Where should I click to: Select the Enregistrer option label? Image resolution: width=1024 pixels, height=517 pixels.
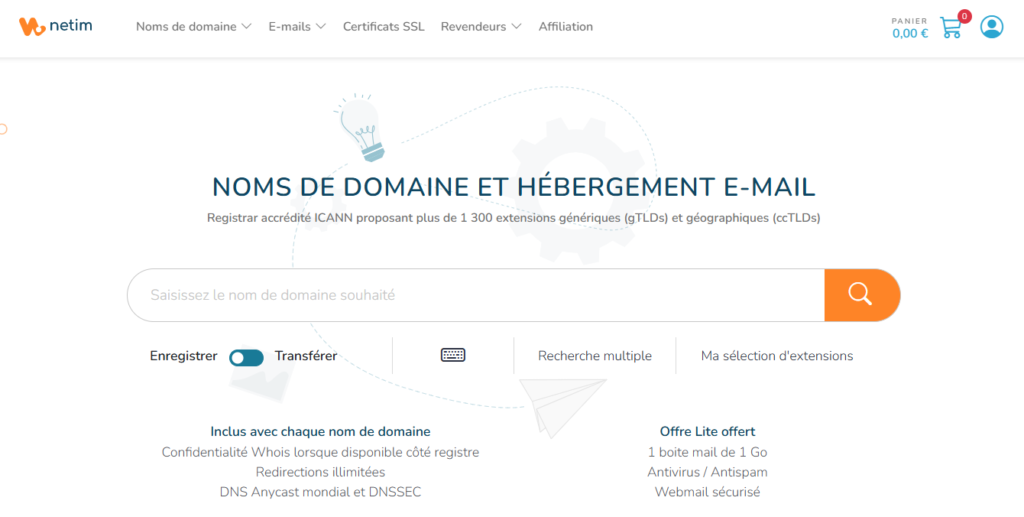pyautogui.click(x=183, y=356)
